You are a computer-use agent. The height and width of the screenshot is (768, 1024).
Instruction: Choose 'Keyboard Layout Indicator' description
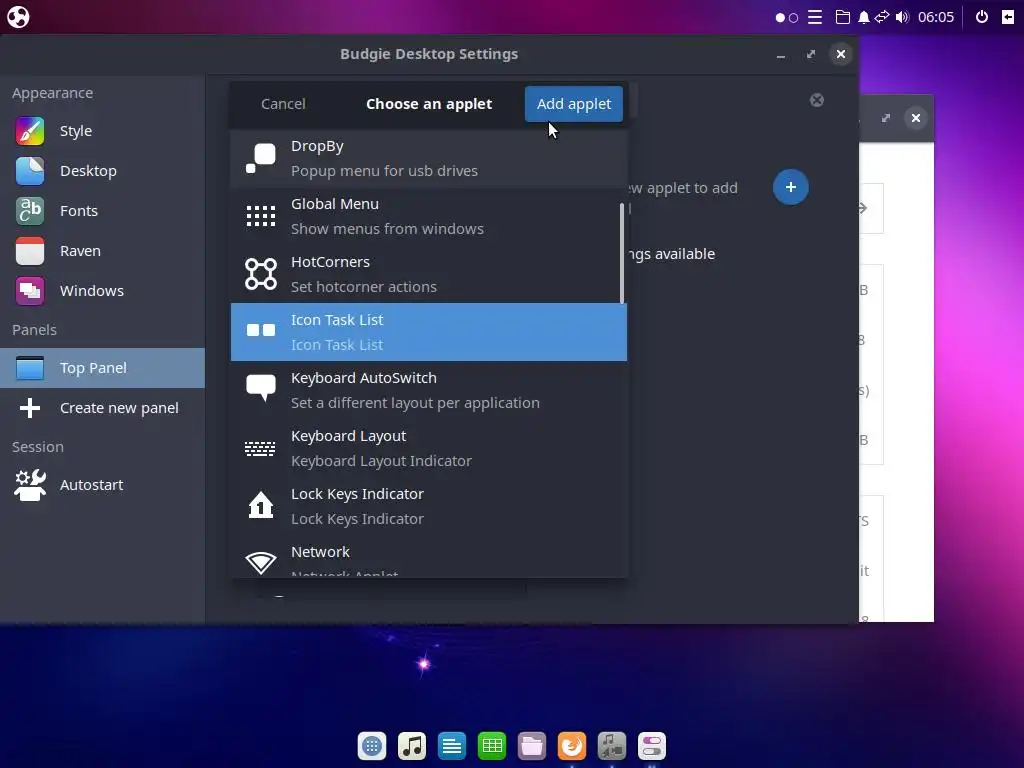coord(381,461)
